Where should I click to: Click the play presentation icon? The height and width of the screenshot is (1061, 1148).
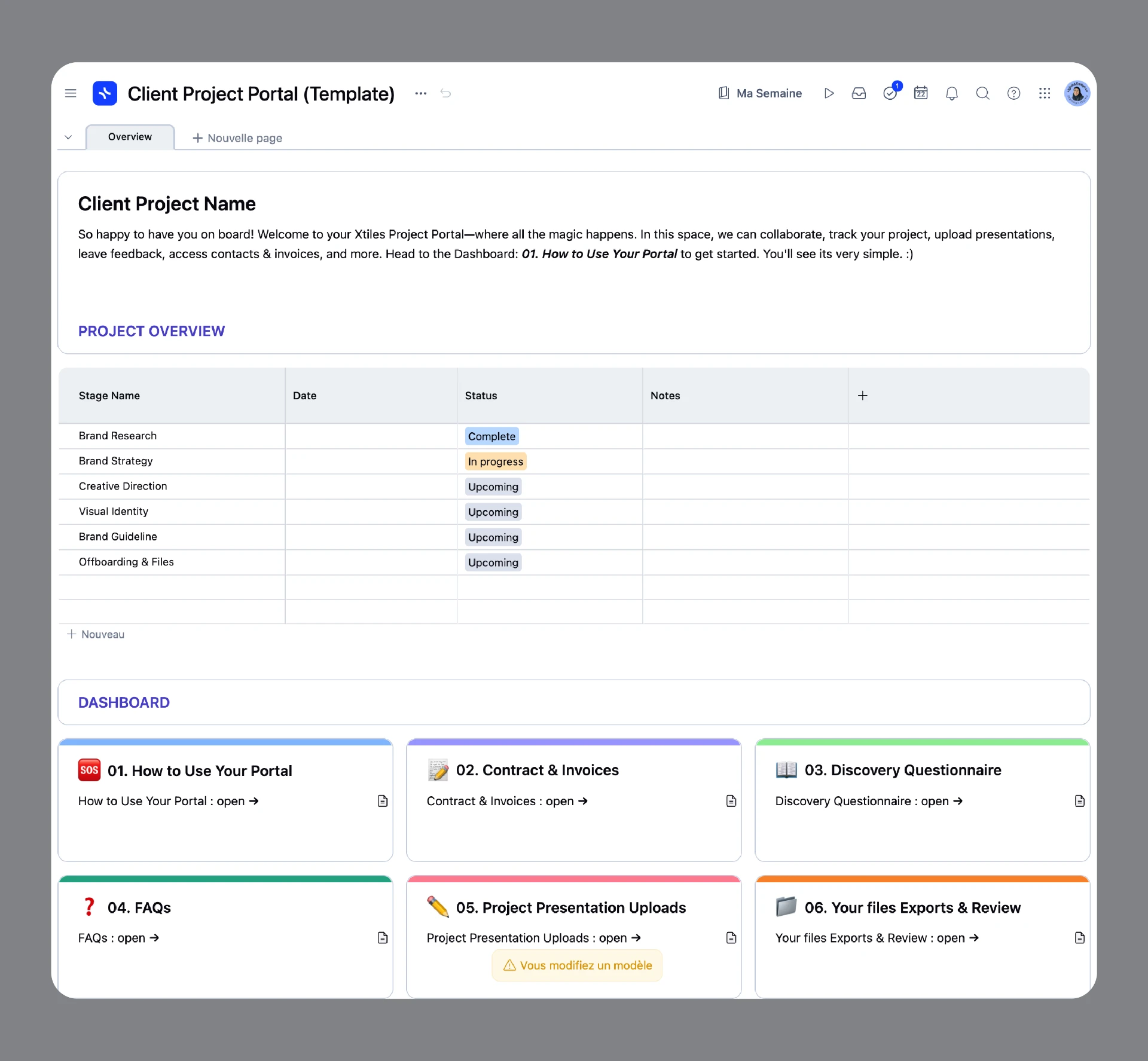click(x=829, y=93)
